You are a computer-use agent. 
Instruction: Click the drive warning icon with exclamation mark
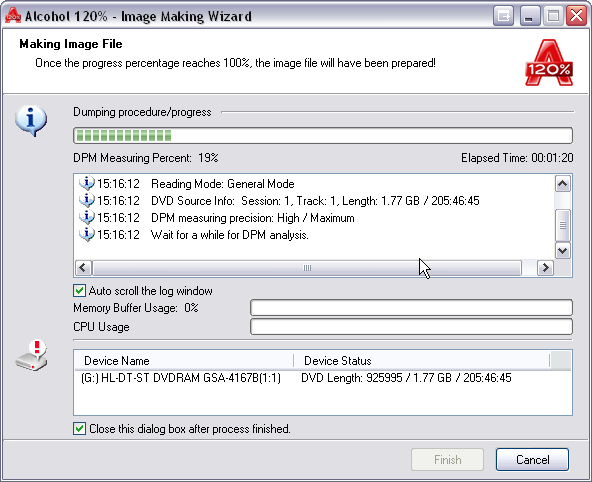click(x=32, y=356)
